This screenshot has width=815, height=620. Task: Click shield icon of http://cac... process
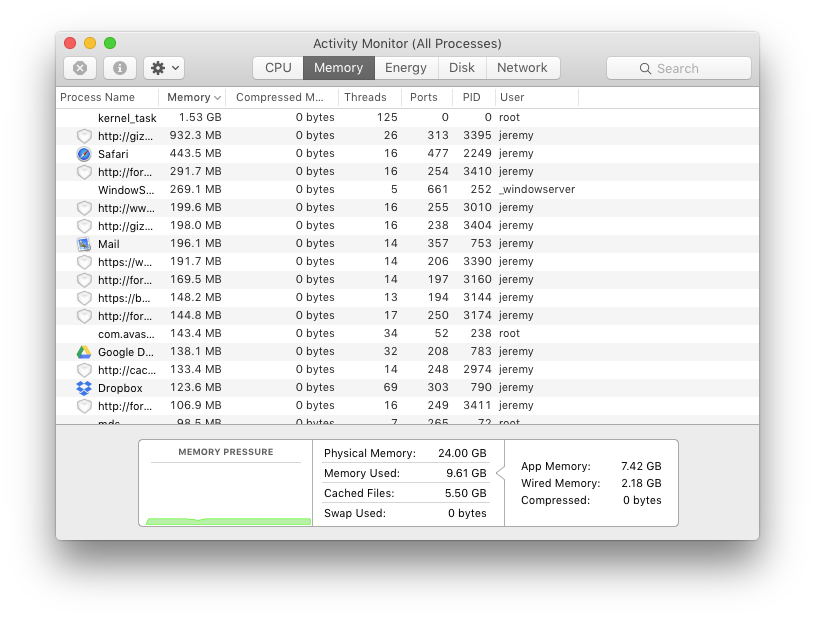[x=84, y=370]
